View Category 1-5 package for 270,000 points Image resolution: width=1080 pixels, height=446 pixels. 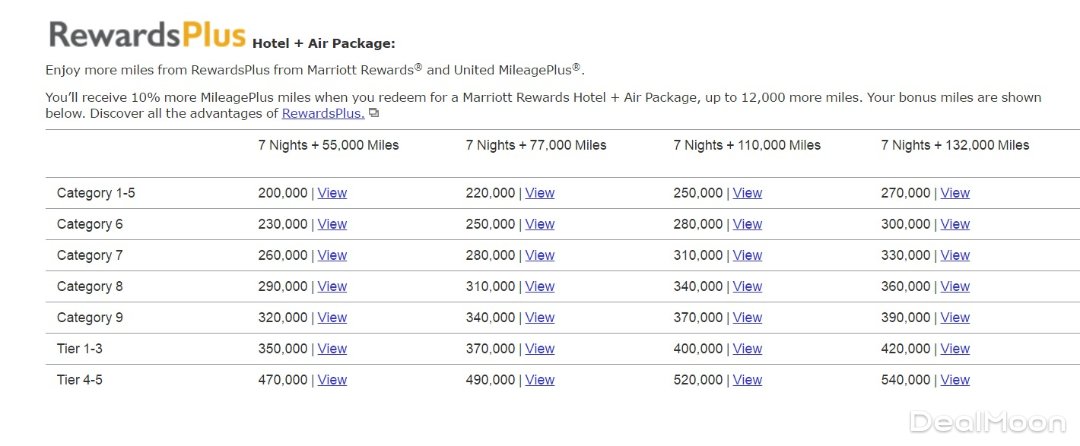pyautogui.click(x=955, y=193)
